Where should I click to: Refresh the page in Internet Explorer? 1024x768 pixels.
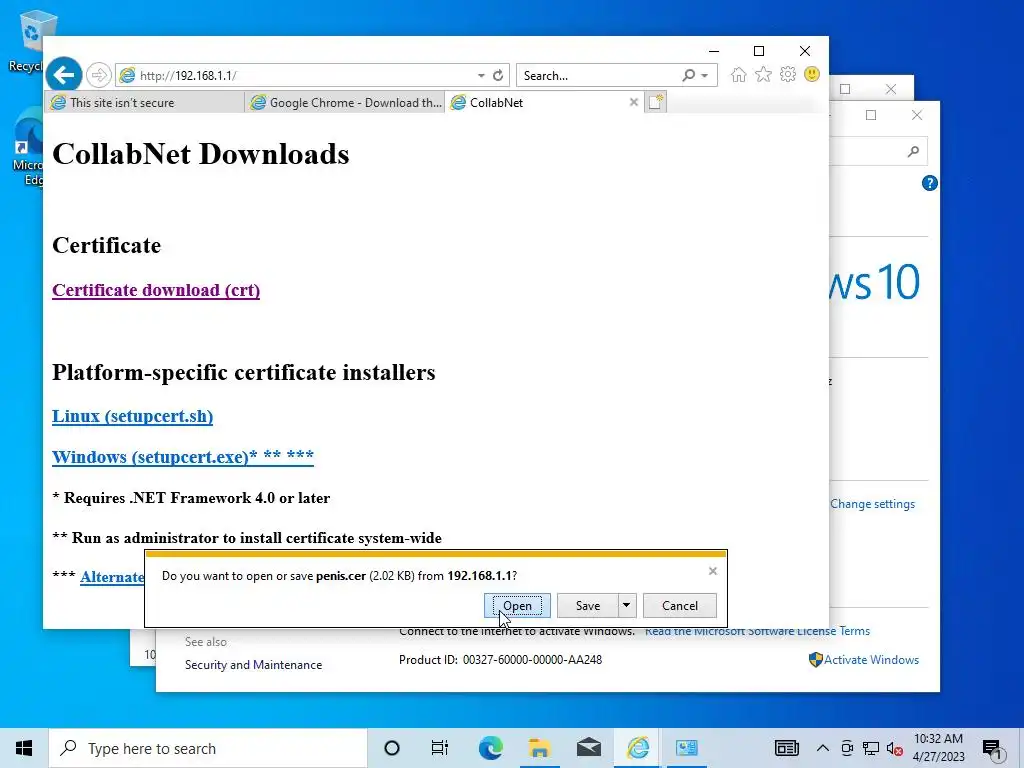pyautogui.click(x=498, y=75)
